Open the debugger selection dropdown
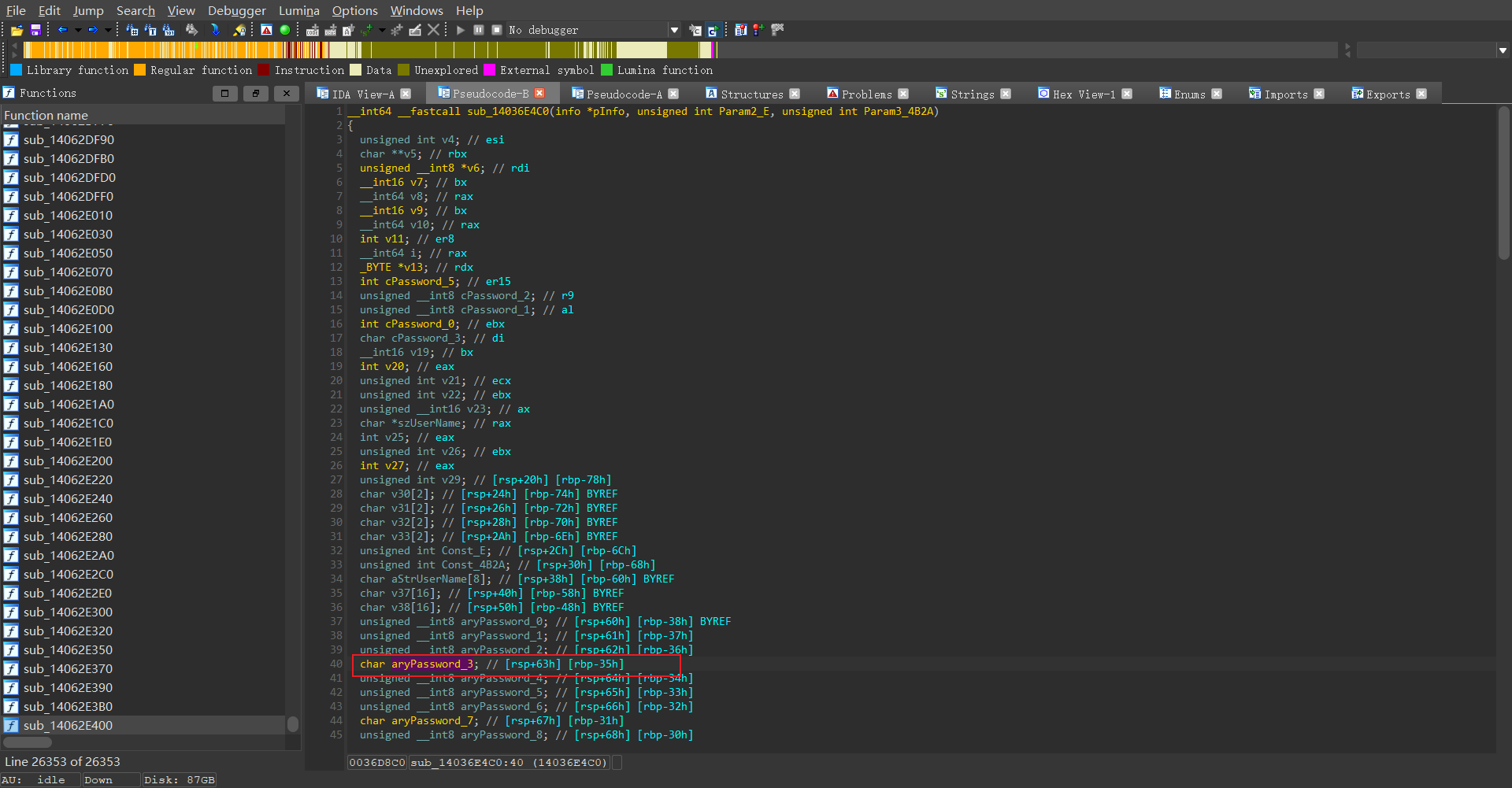1512x788 pixels. [x=674, y=30]
